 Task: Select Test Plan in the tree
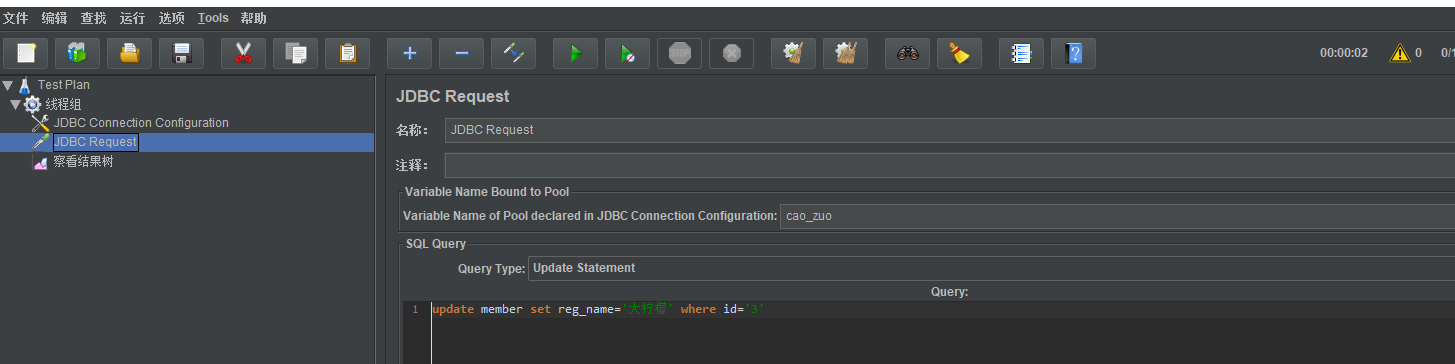(64, 85)
